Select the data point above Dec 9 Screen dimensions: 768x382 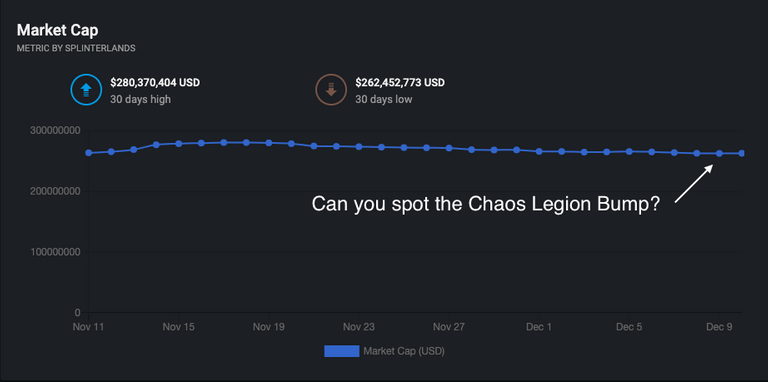[720, 153]
